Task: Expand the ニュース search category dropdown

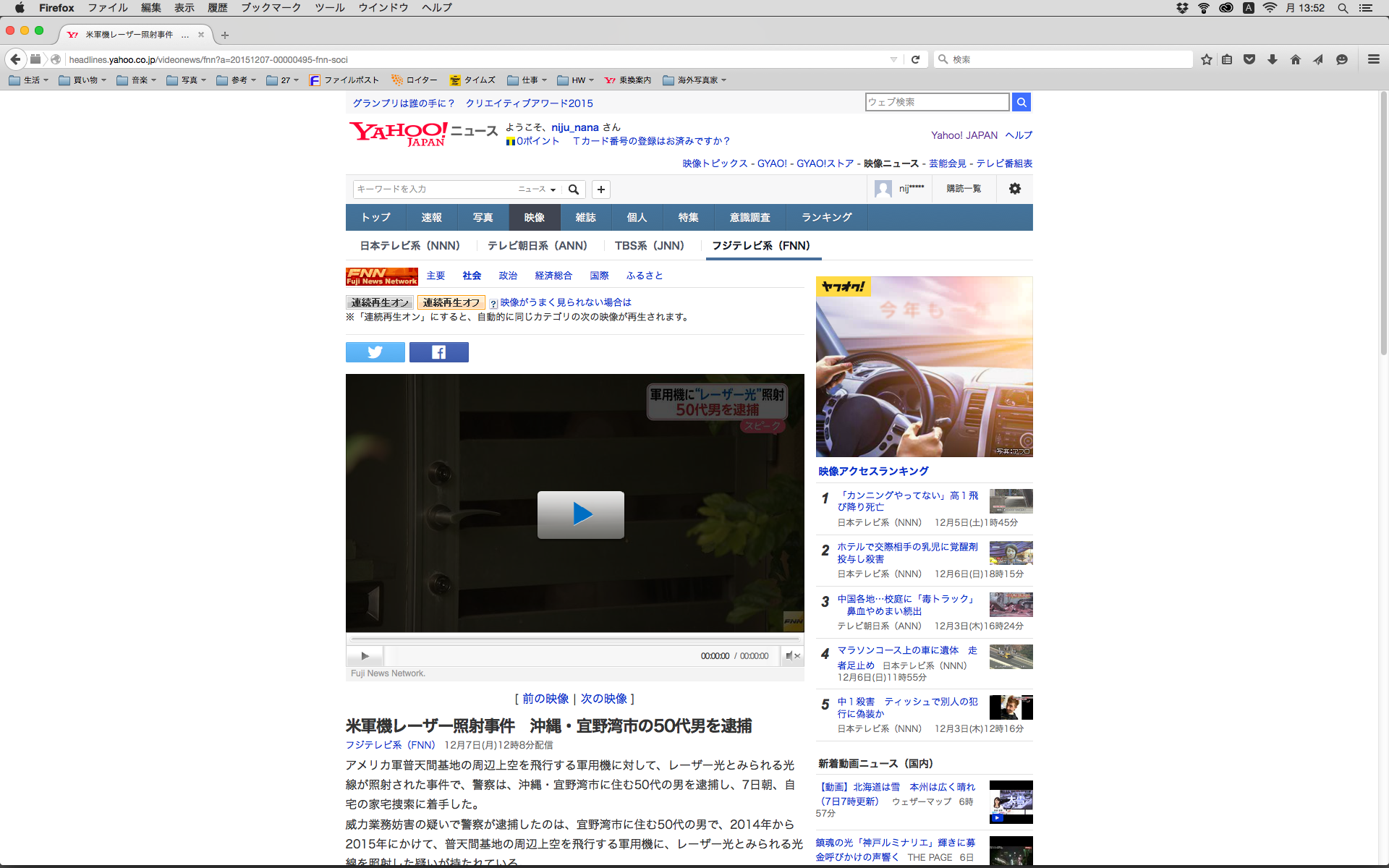Action: 537,190
